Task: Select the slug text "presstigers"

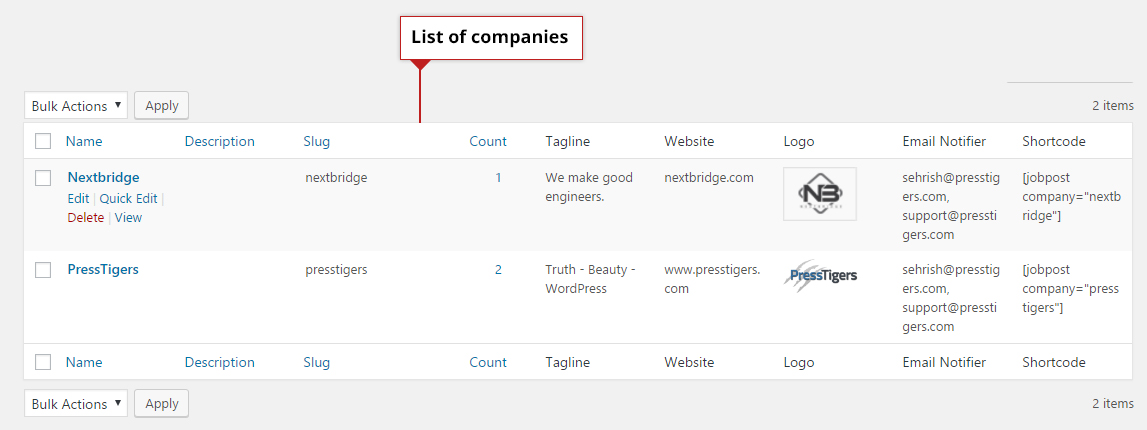Action: click(x=336, y=269)
